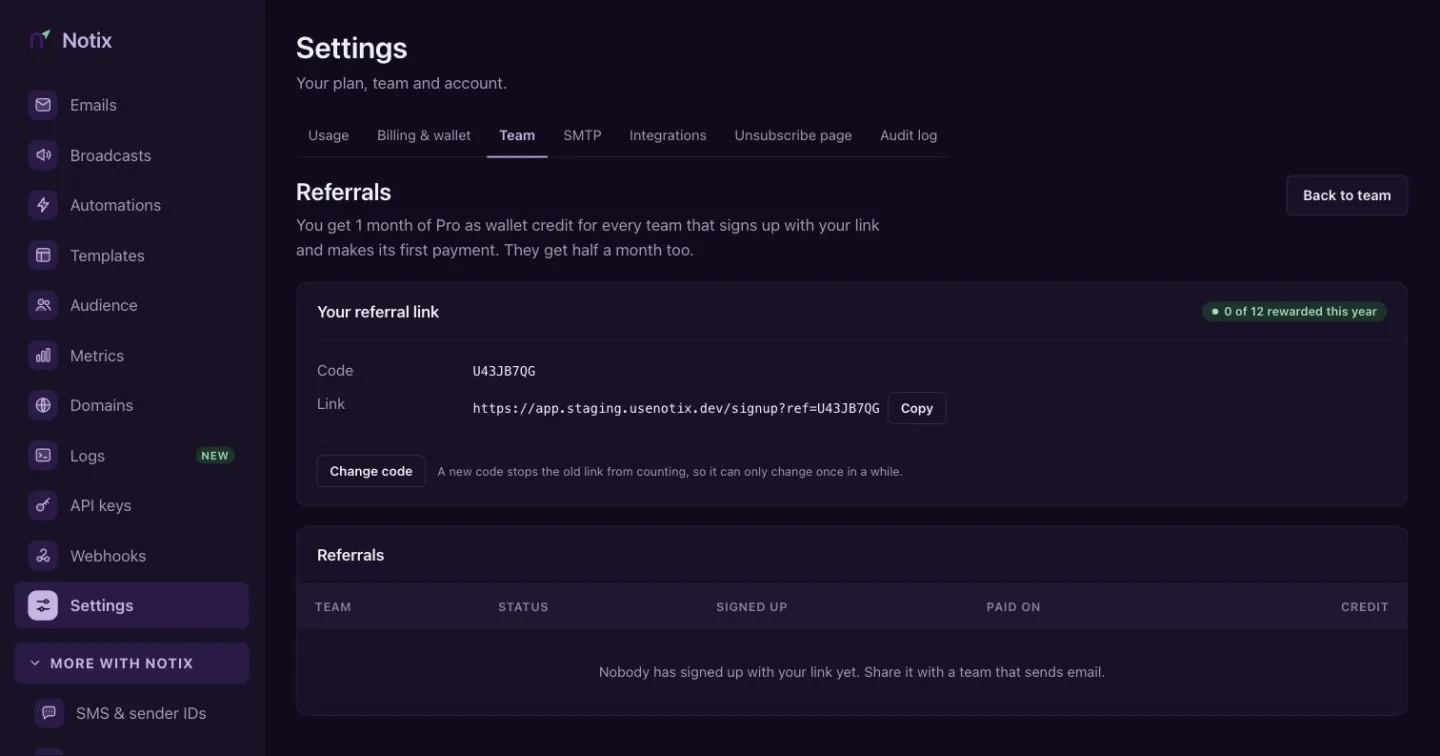Click the 0 of 12 rewarded badge
The height and width of the screenshot is (756, 1440).
click(x=1294, y=312)
